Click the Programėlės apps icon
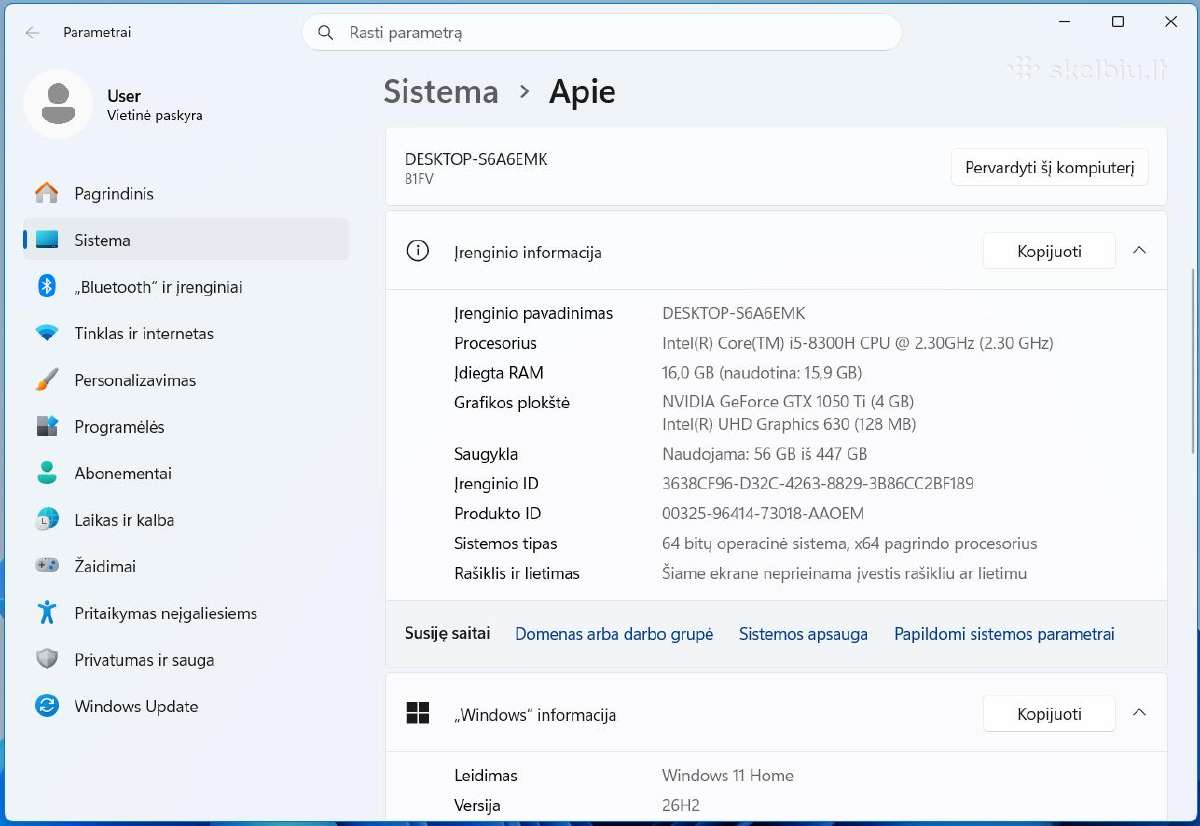The width and height of the screenshot is (1200, 826). click(47, 426)
